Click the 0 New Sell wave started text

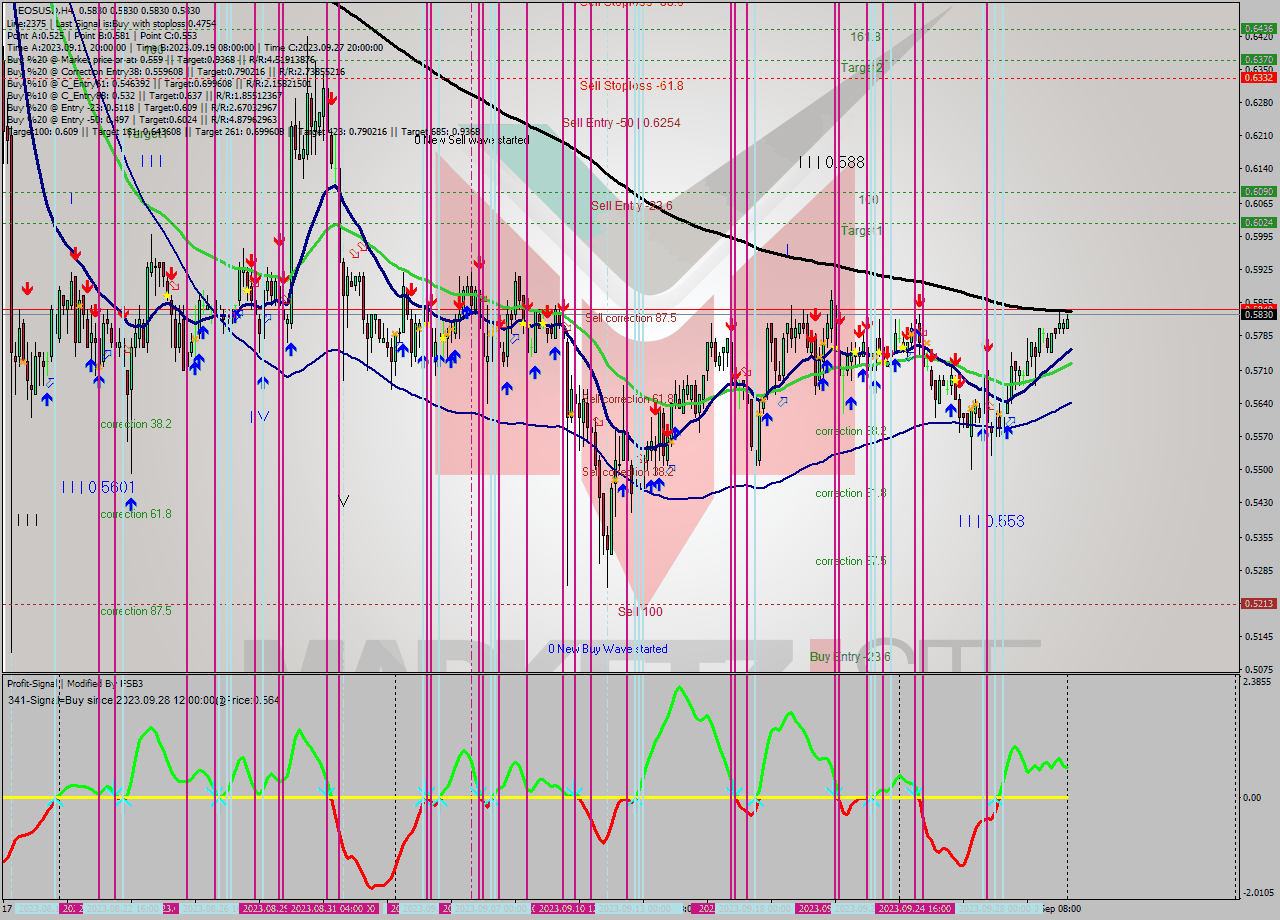point(470,140)
